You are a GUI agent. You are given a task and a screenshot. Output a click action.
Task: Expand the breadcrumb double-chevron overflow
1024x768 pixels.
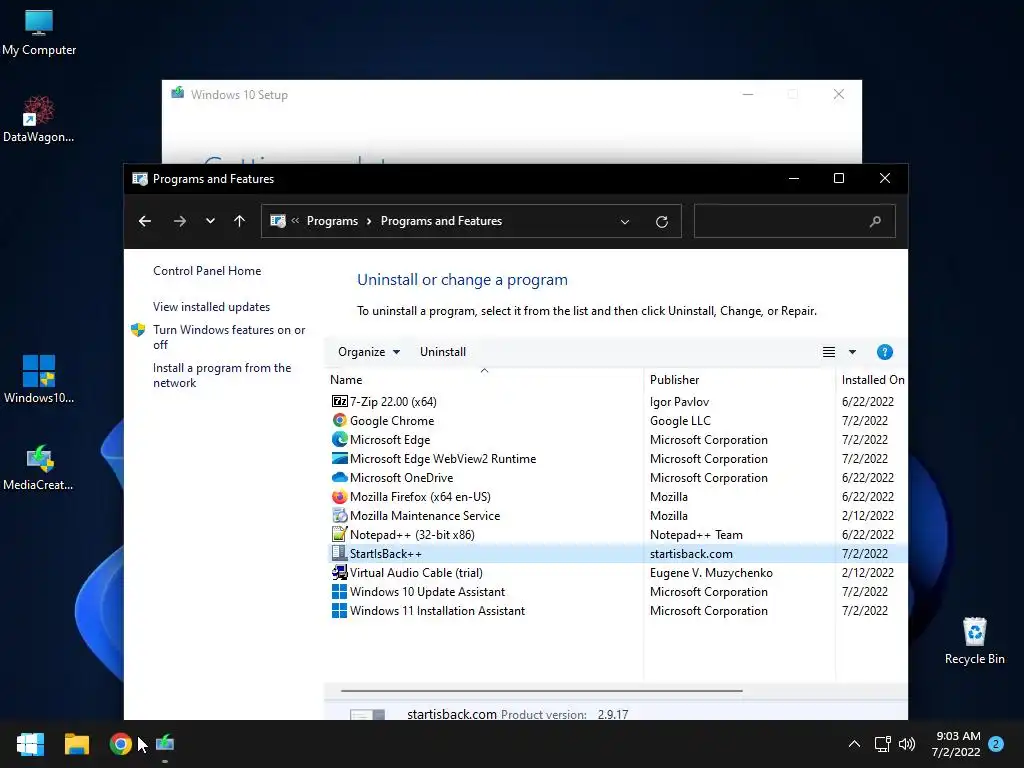click(295, 221)
